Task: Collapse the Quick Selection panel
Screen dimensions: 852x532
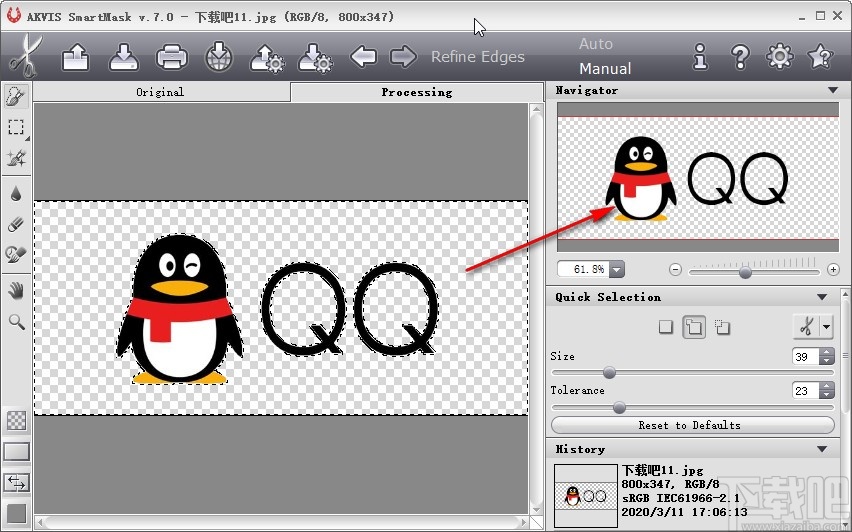Action: pyautogui.click(x=822, y=297)
